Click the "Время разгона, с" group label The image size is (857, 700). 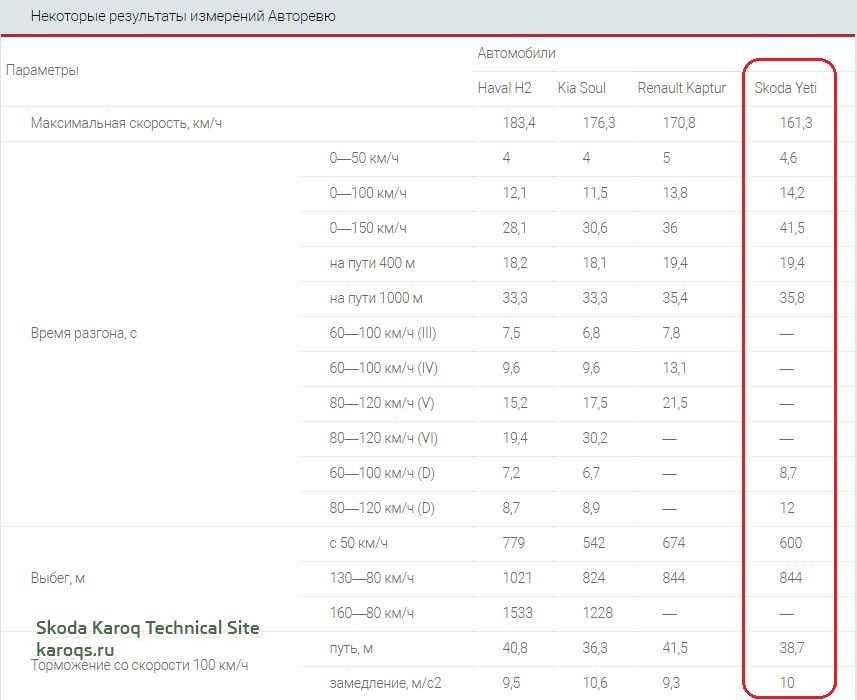point(84,333)
